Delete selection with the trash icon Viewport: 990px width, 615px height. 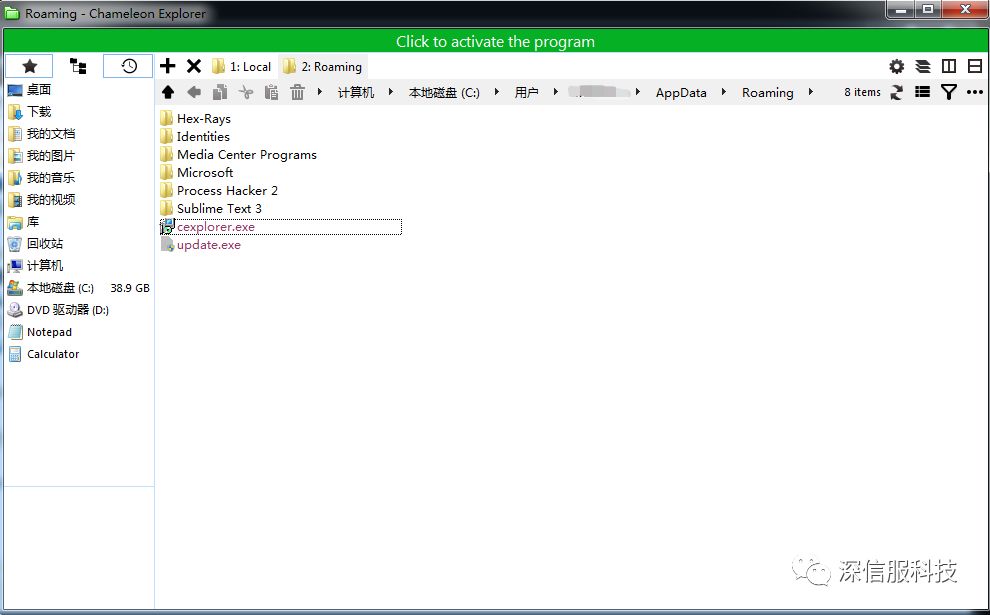[x=297, y=92]
